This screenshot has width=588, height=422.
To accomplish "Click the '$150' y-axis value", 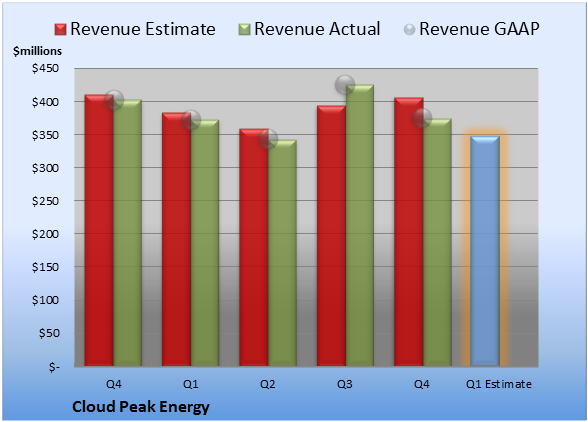I will pos(45,267).
